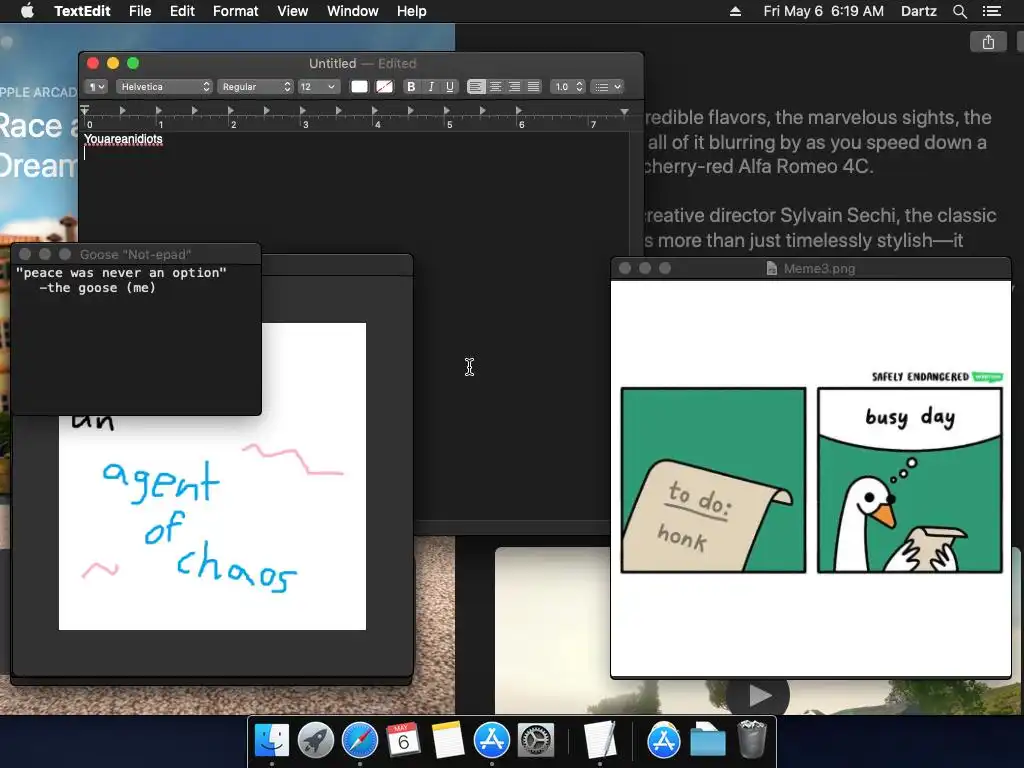Open the App Store downloads stack in Dock

[x=664, y=741]
